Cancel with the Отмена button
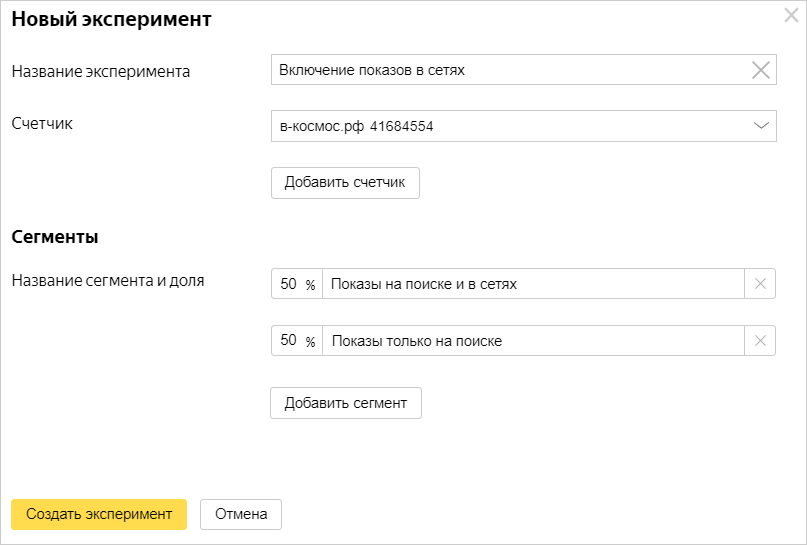Screen dimensions: 807x545 coord(241,514)
